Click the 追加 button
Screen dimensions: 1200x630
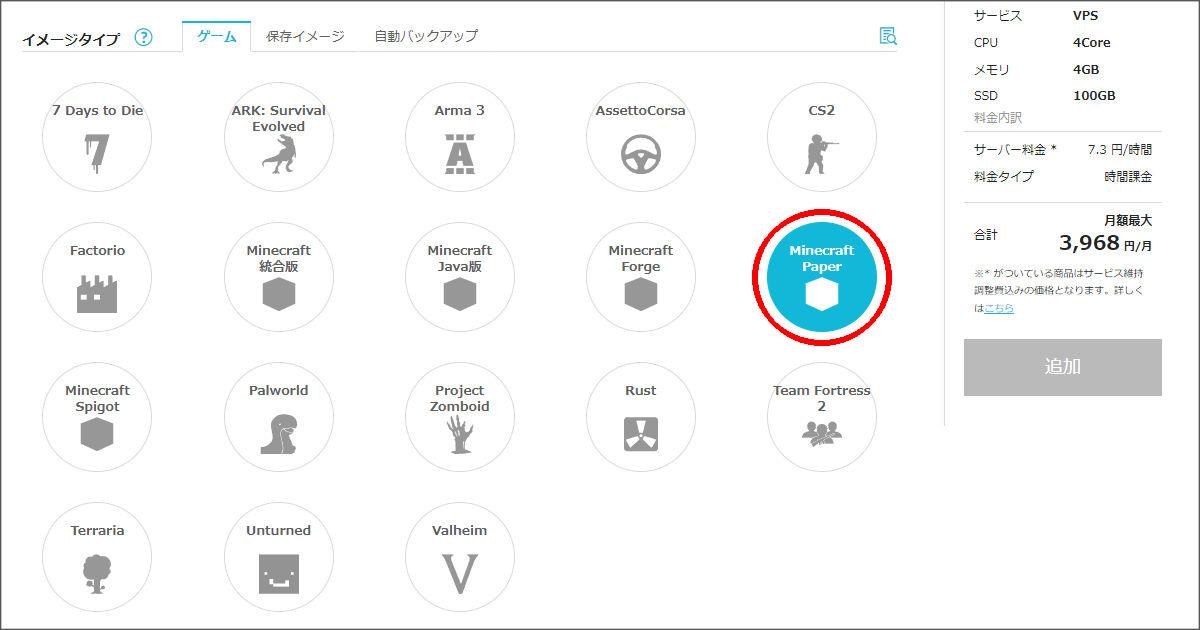tap(1063, 367)
